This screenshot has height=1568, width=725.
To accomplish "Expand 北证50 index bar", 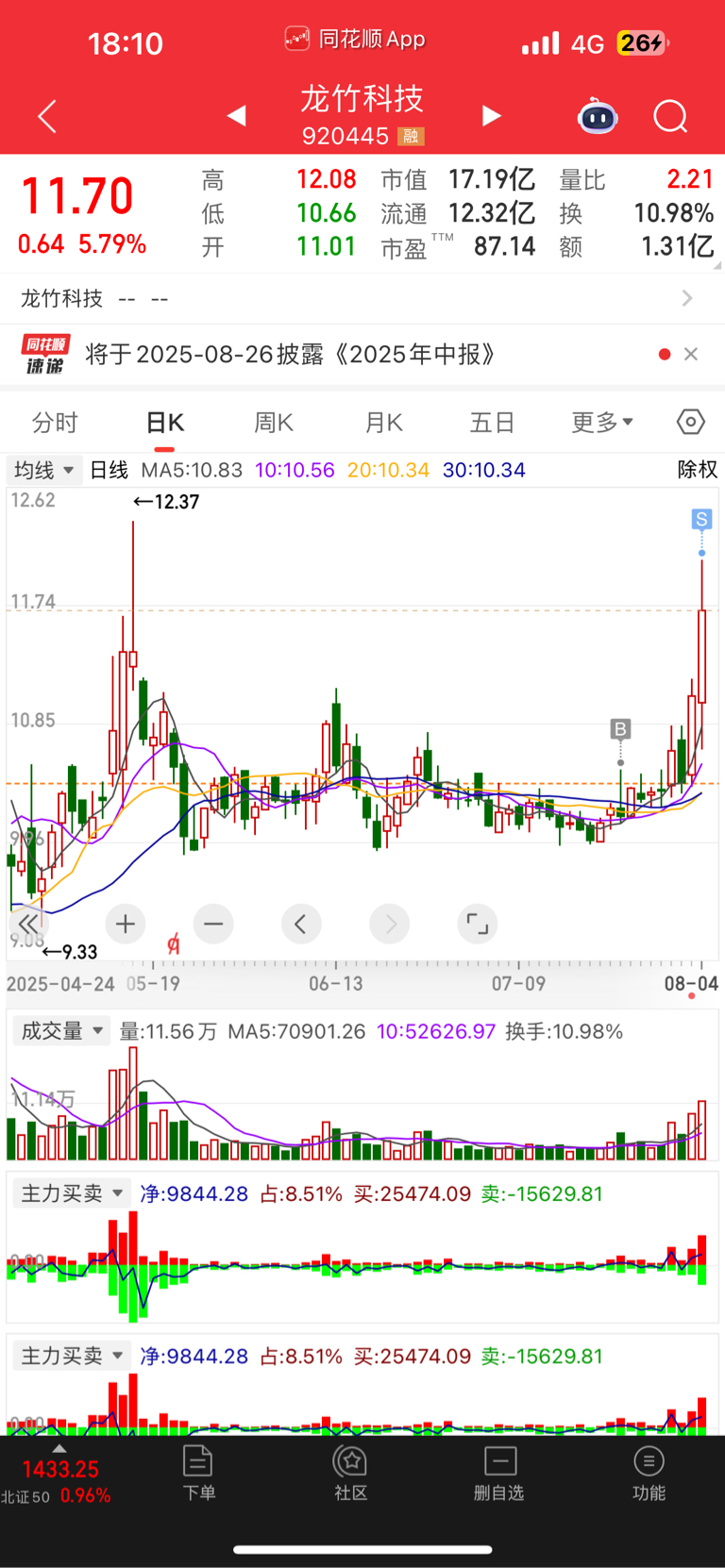I will pos(59,1450).
